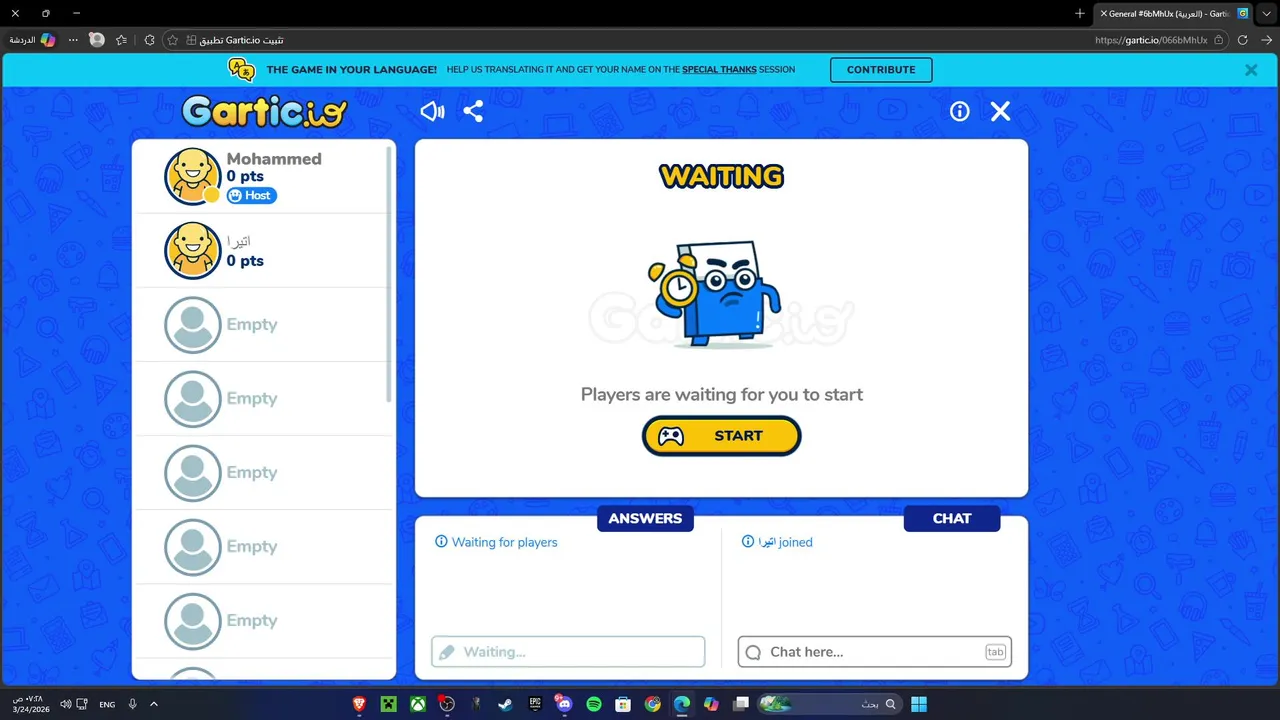Viewport: 1280px width, 720px height.
Task: Open volume control in system tray
Action: point(65,704)
